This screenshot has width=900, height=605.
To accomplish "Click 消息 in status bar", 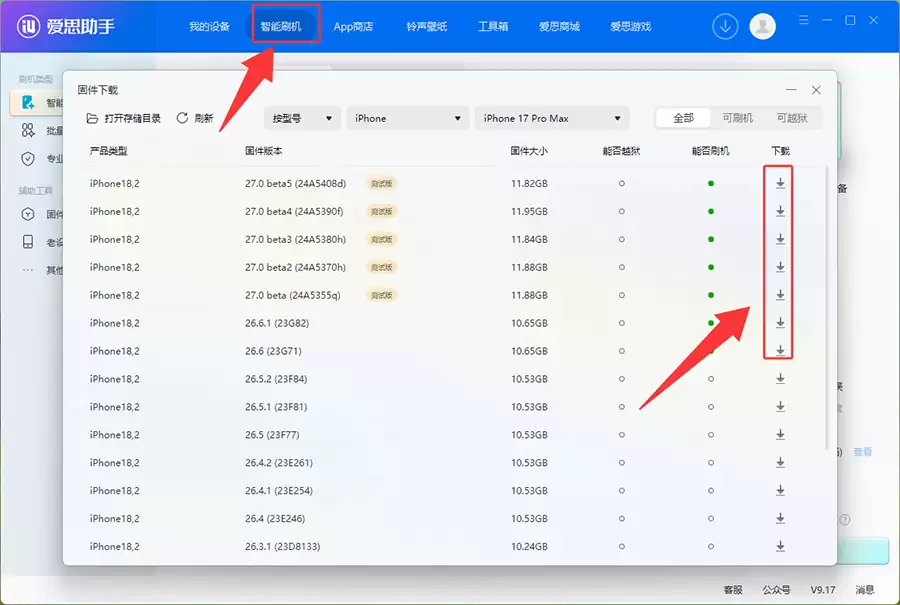I will 865,590.
